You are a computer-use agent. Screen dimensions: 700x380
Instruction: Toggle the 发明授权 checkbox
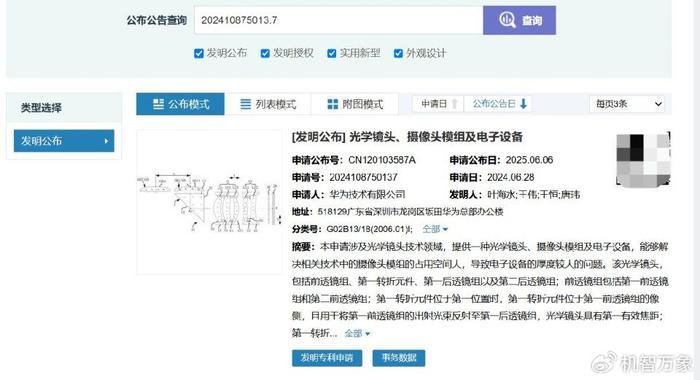[x=265, y=54]
